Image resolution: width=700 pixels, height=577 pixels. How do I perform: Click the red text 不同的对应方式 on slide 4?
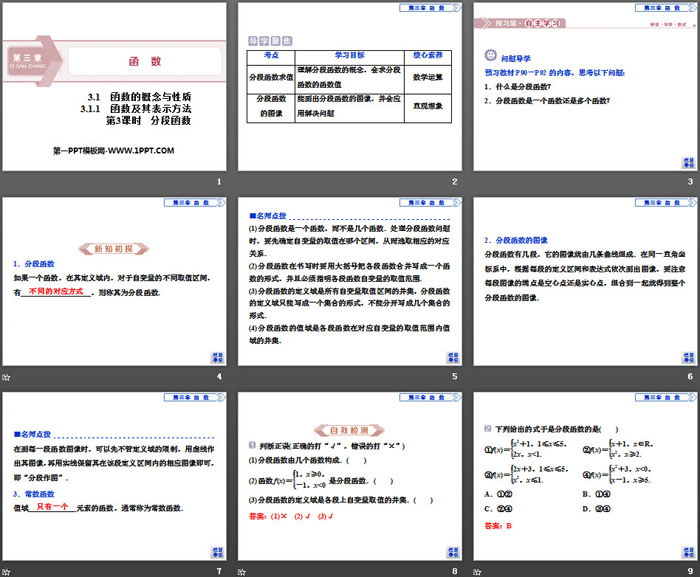pos(56,291)
